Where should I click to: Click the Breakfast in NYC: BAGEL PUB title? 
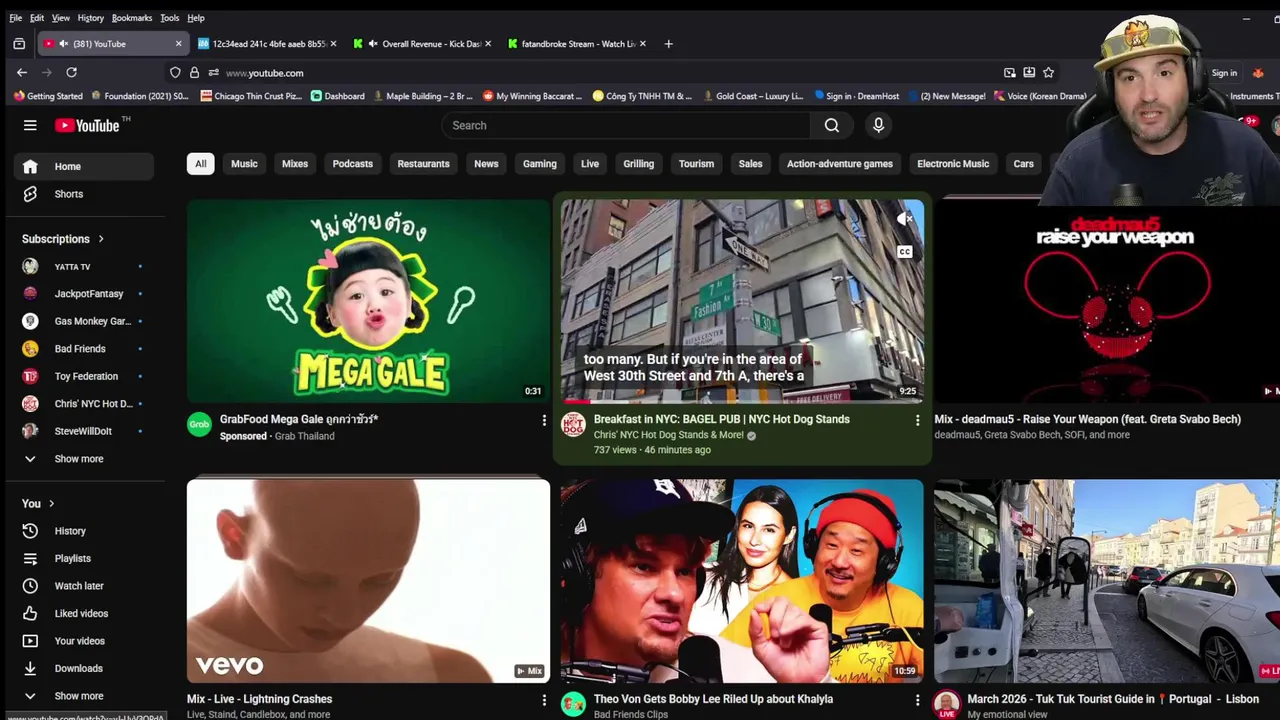coord(721,419)
